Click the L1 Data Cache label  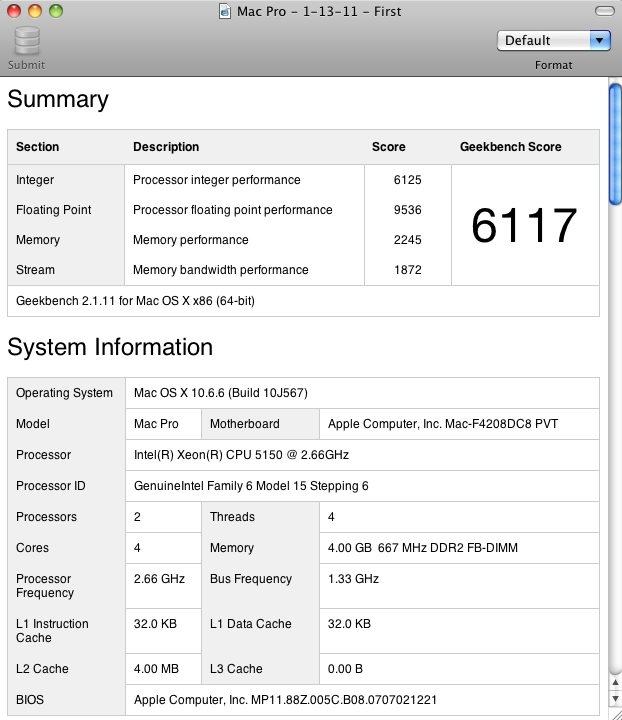pyautogui.click(x=251, y=624)
